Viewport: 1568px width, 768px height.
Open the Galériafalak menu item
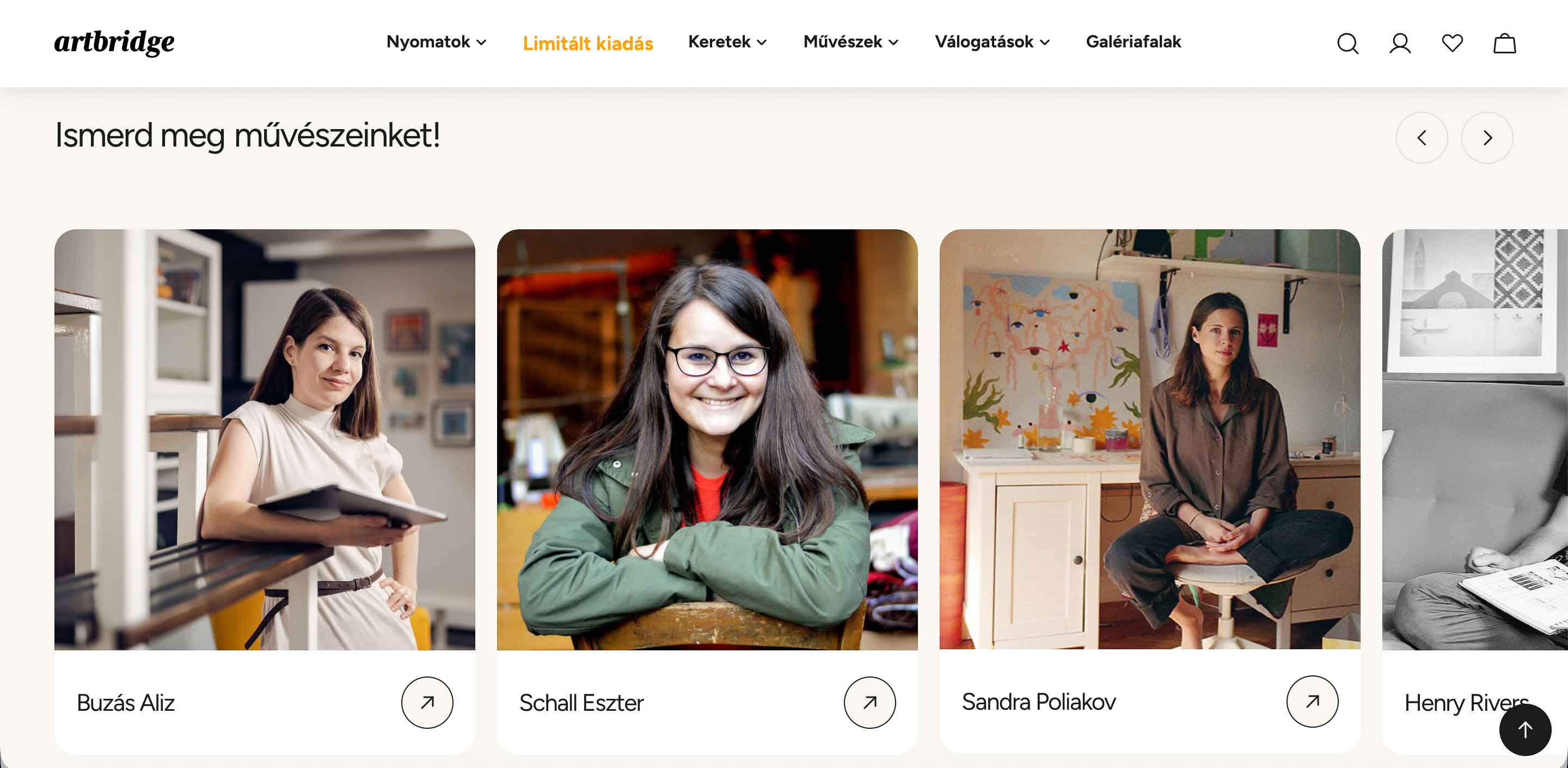click(1134, 42)
